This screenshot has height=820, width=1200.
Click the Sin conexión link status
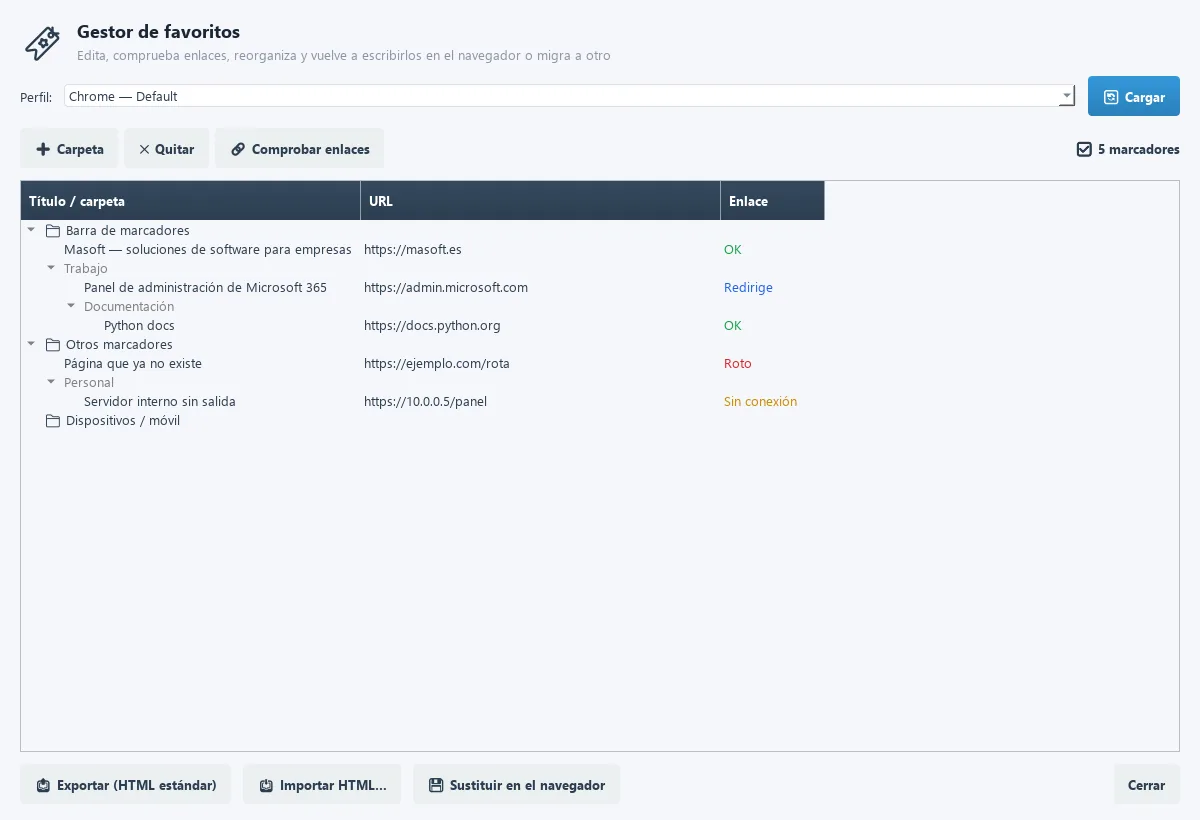coord(760,402)
